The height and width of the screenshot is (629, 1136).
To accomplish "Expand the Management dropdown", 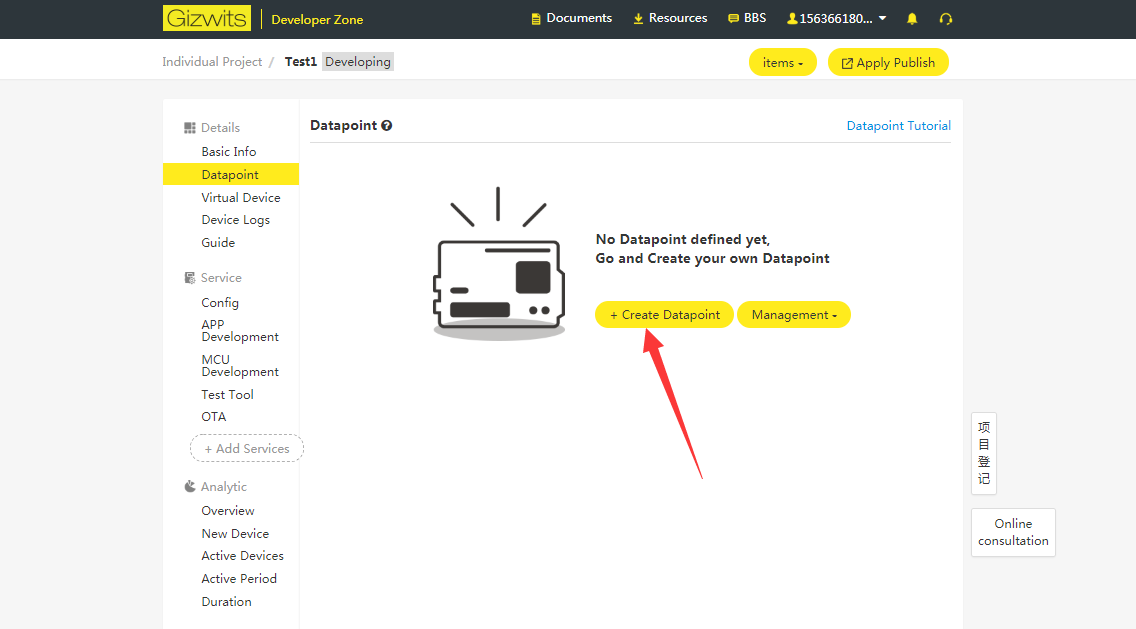I will point(794,315).
